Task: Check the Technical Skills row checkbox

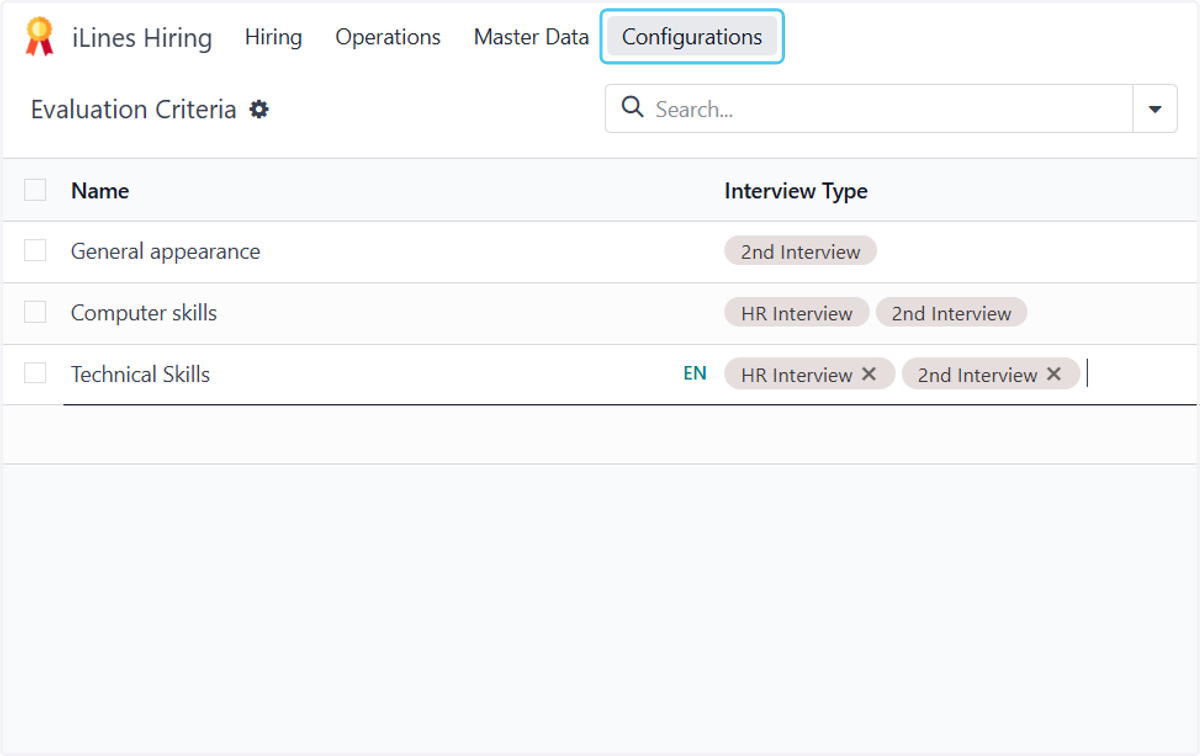Action: 35,373
